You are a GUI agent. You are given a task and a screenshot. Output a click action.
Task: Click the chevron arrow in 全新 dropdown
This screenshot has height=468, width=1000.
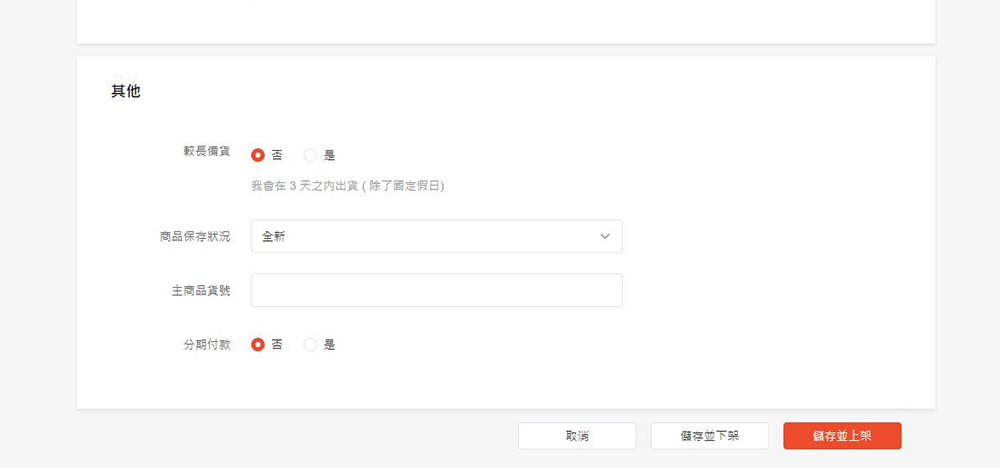coord(605,237)
